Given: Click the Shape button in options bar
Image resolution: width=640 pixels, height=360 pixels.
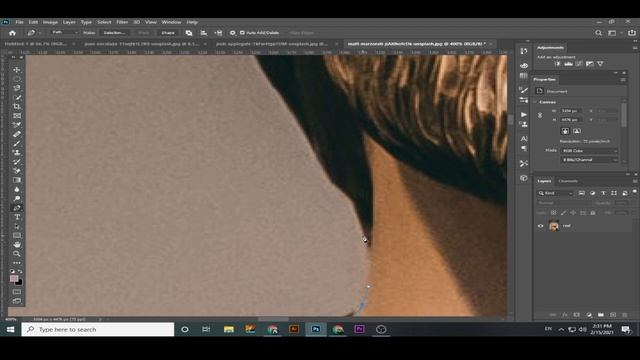Looking at the screenshot, I should tap(168, 33).
